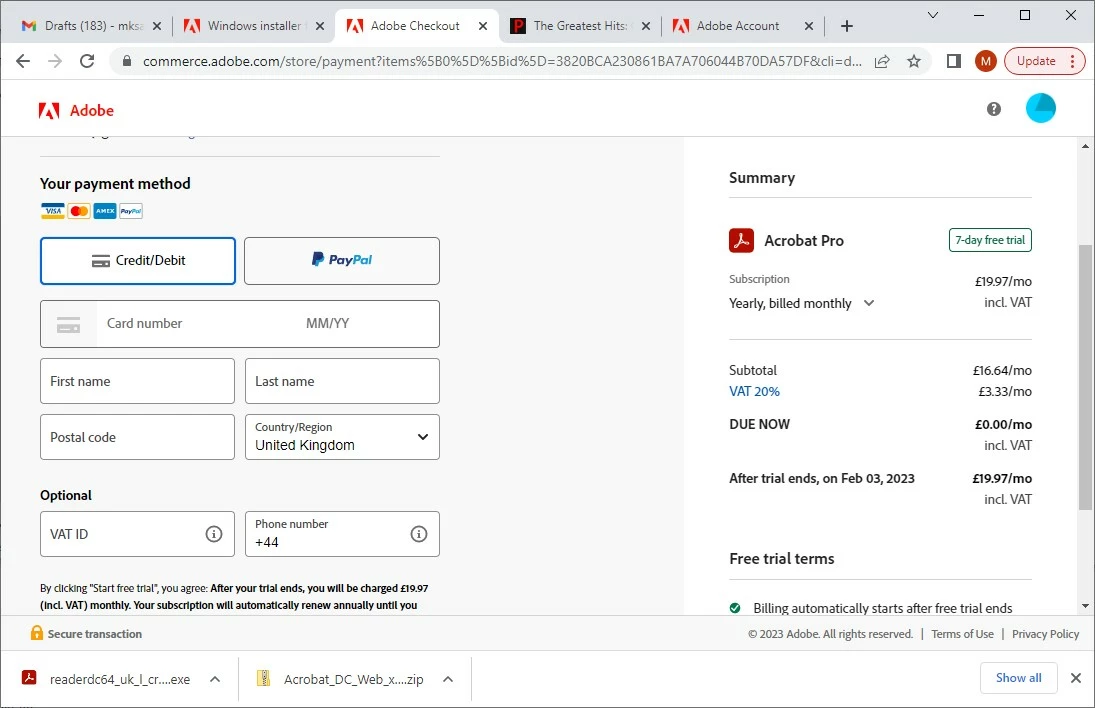
Task: Click Show all downloads button
Action: [x=1018, y=678]
